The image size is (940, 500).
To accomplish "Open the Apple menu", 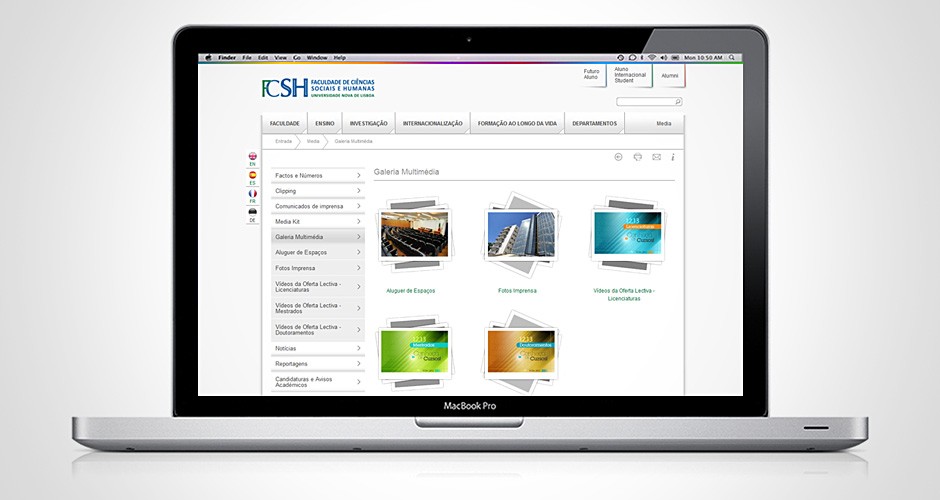I will [209, 58].
